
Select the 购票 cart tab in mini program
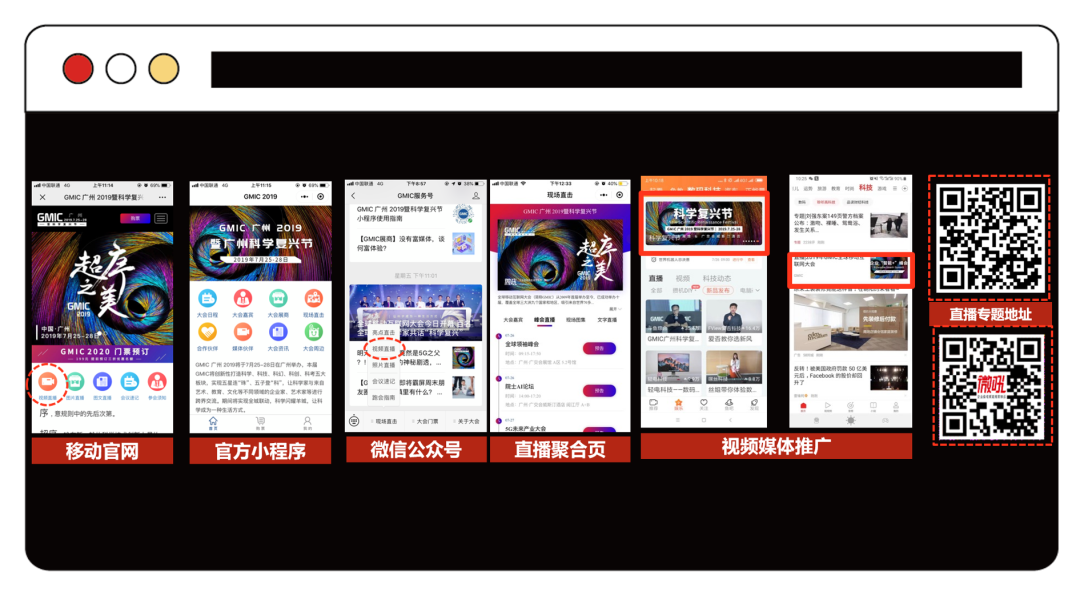(260, 423)
